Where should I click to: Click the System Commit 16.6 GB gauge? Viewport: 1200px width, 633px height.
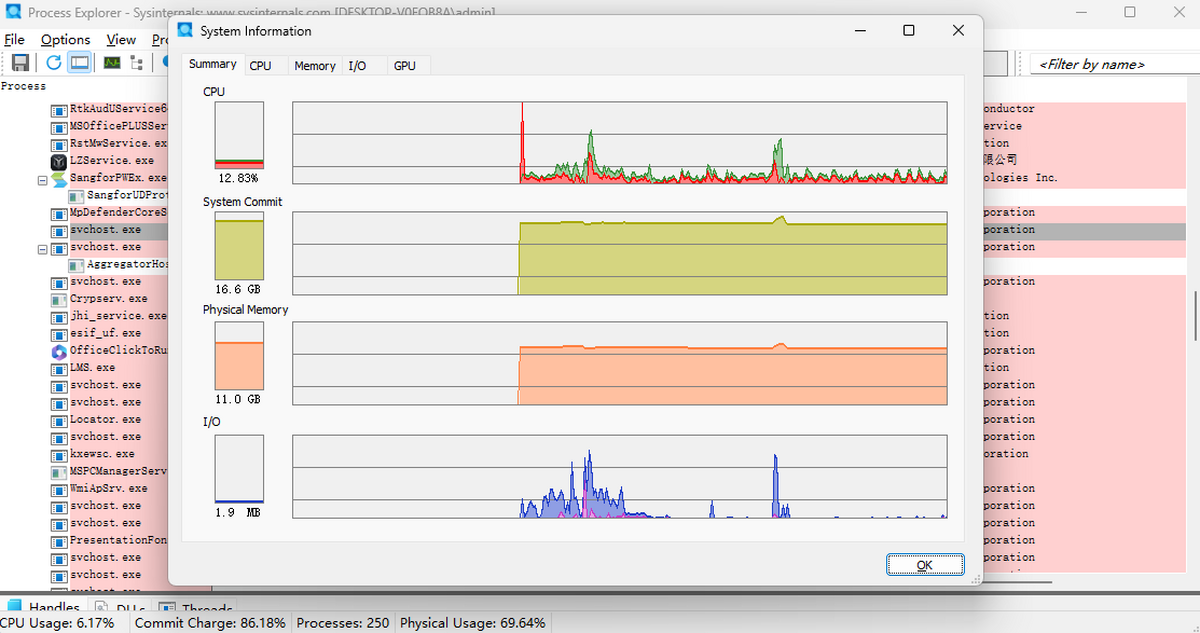(239, 245)
